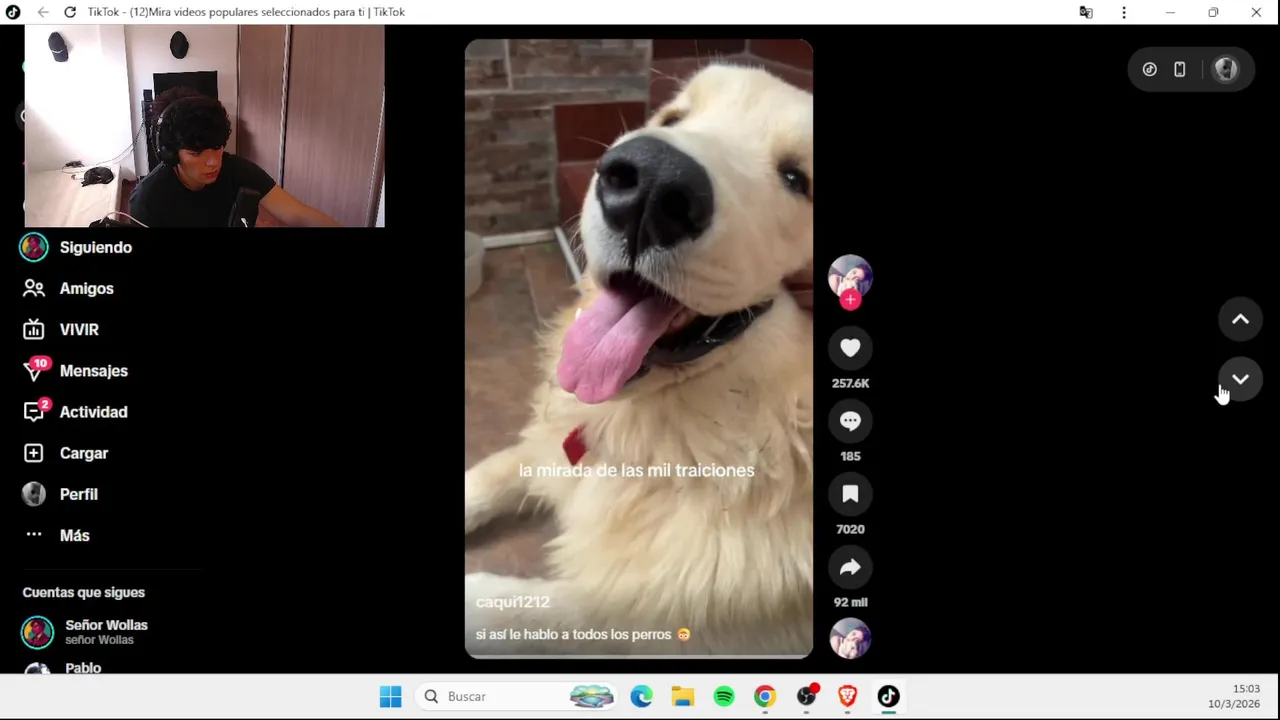The image size is (1280, 720).
Task: Open Spotify from the taskbar
Action: (724, 696)
